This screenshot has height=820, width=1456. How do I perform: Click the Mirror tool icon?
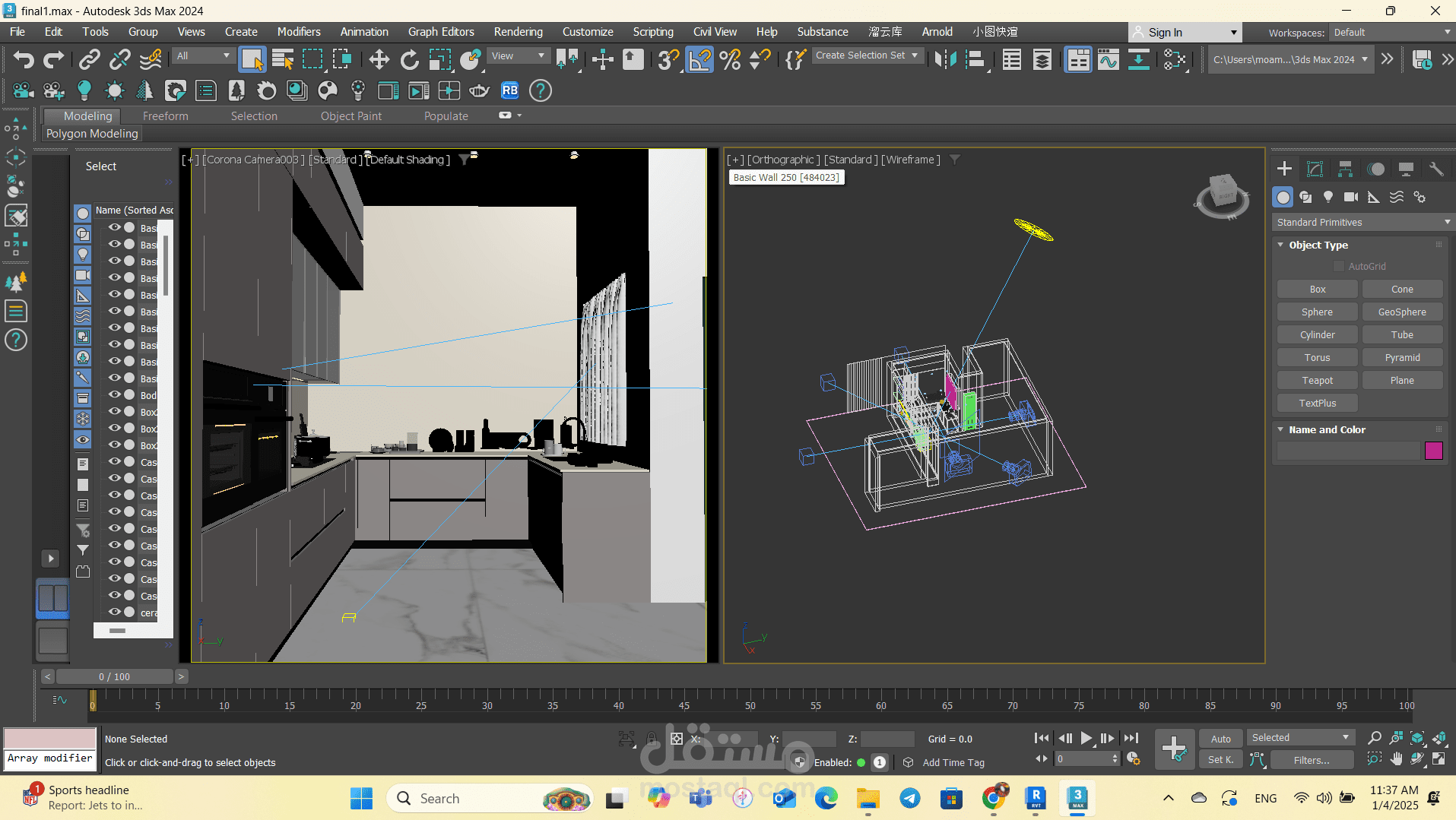coord(945,59)
